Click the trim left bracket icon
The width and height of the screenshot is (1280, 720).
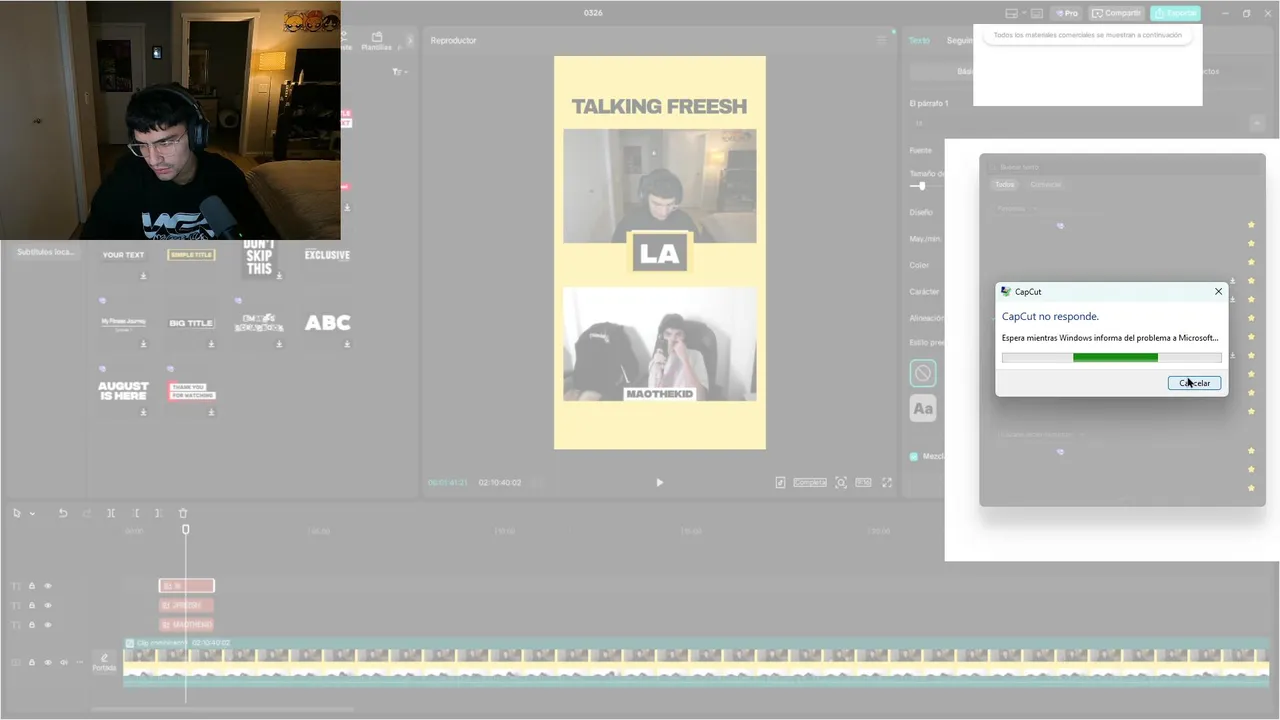point(136,513)
